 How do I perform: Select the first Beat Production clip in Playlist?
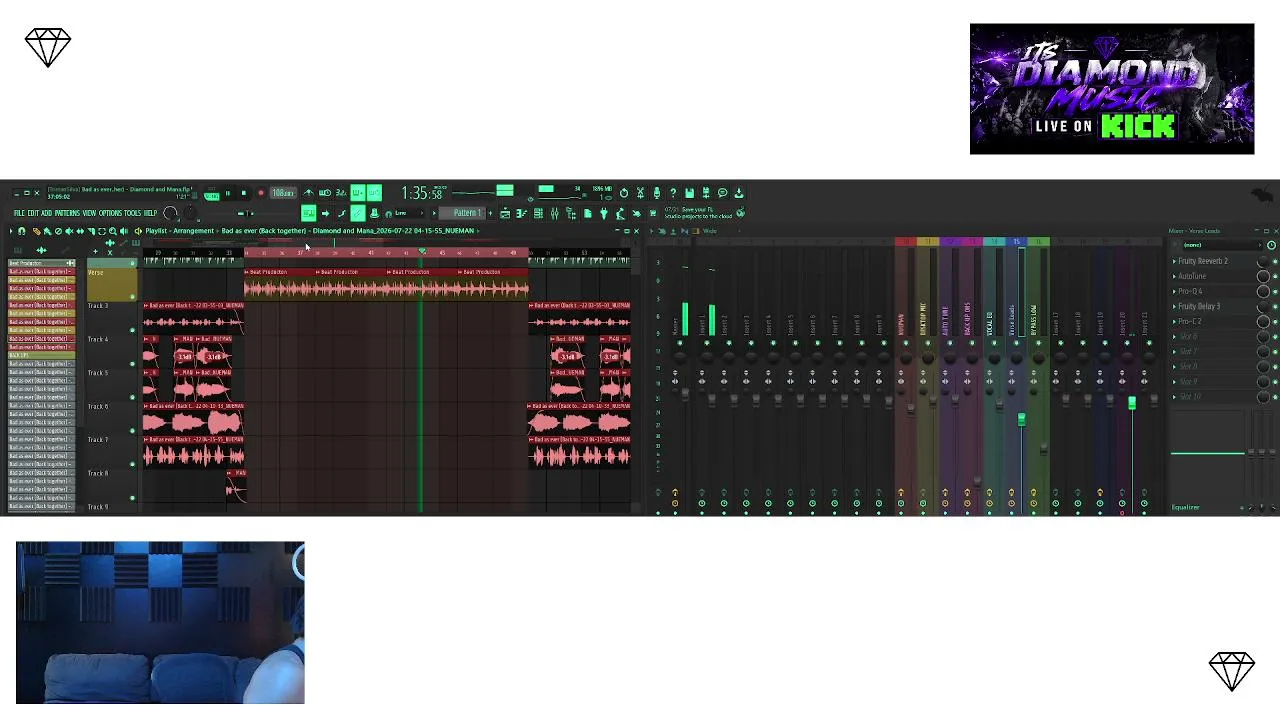[x=280, y=286]
